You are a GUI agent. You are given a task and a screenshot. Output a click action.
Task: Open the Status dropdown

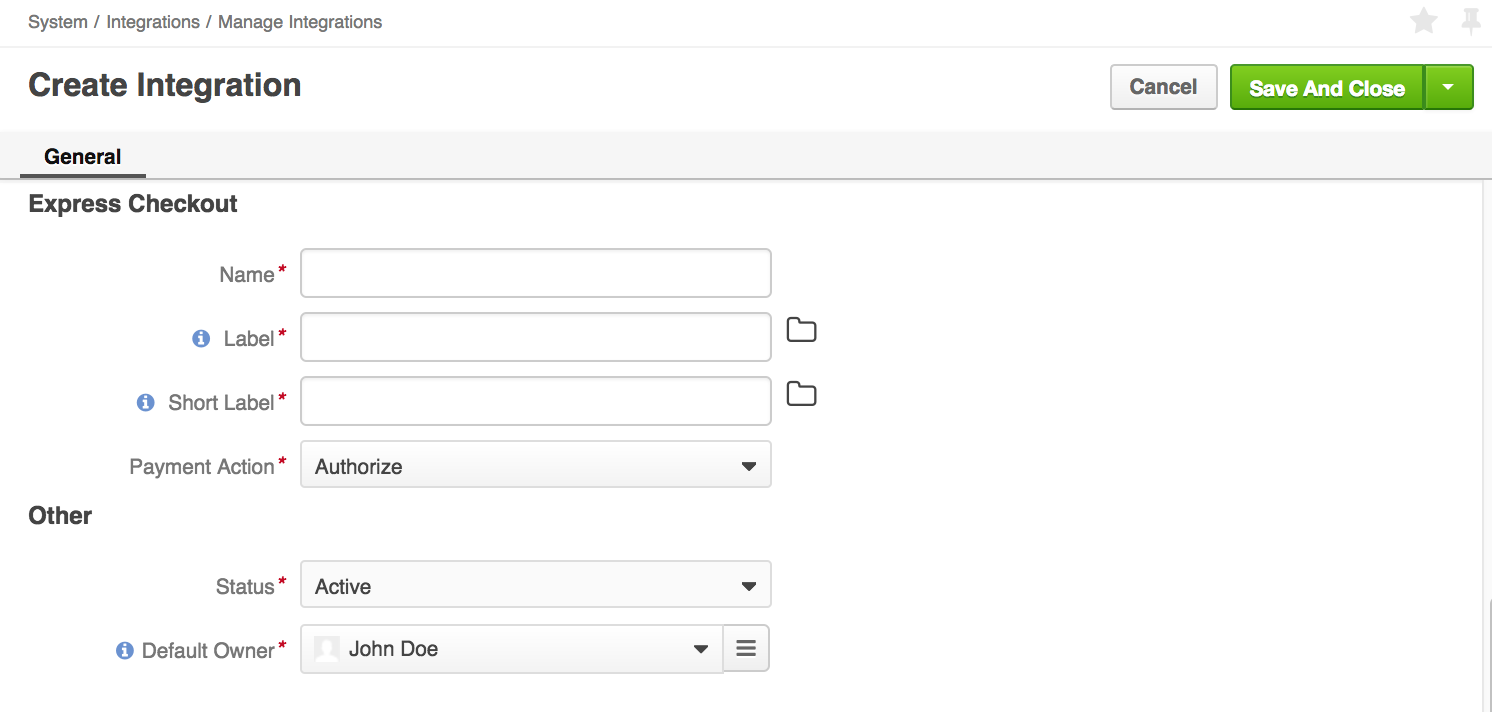click(748, 584)
